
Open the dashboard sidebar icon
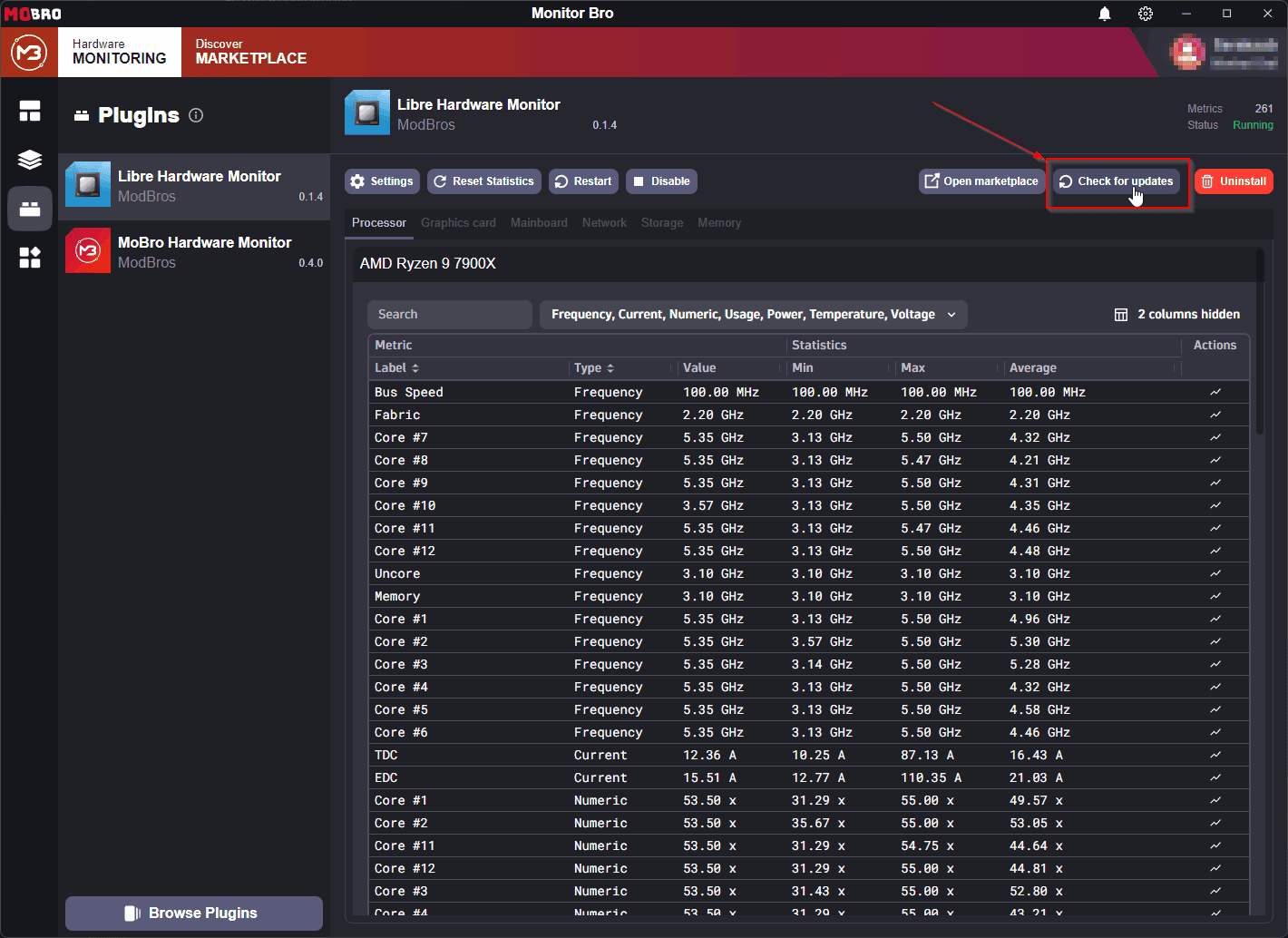pos(30,112)
